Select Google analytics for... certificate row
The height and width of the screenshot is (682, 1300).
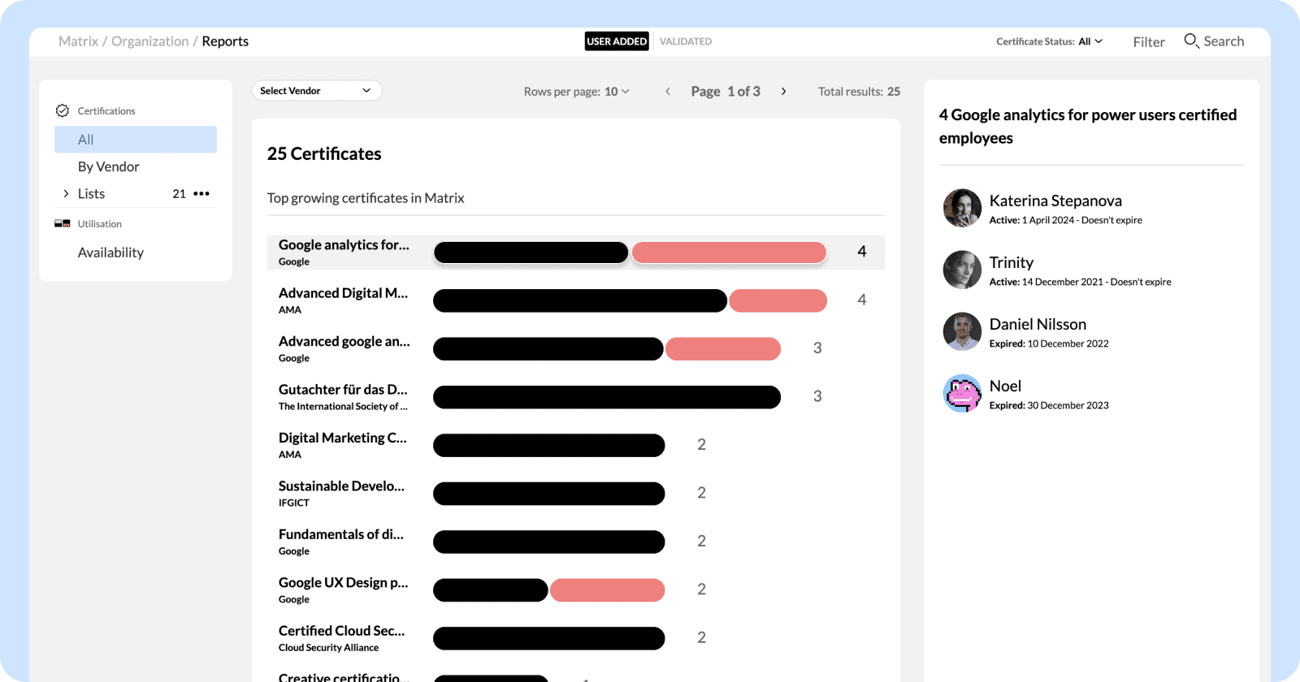576,252
